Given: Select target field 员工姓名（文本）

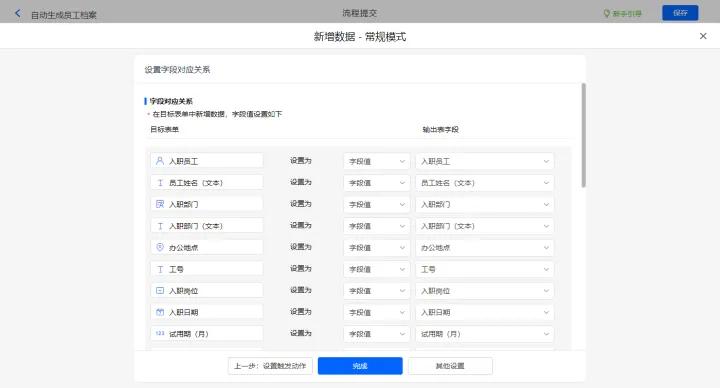Looking at the screenshot, I should click(207, 183).
